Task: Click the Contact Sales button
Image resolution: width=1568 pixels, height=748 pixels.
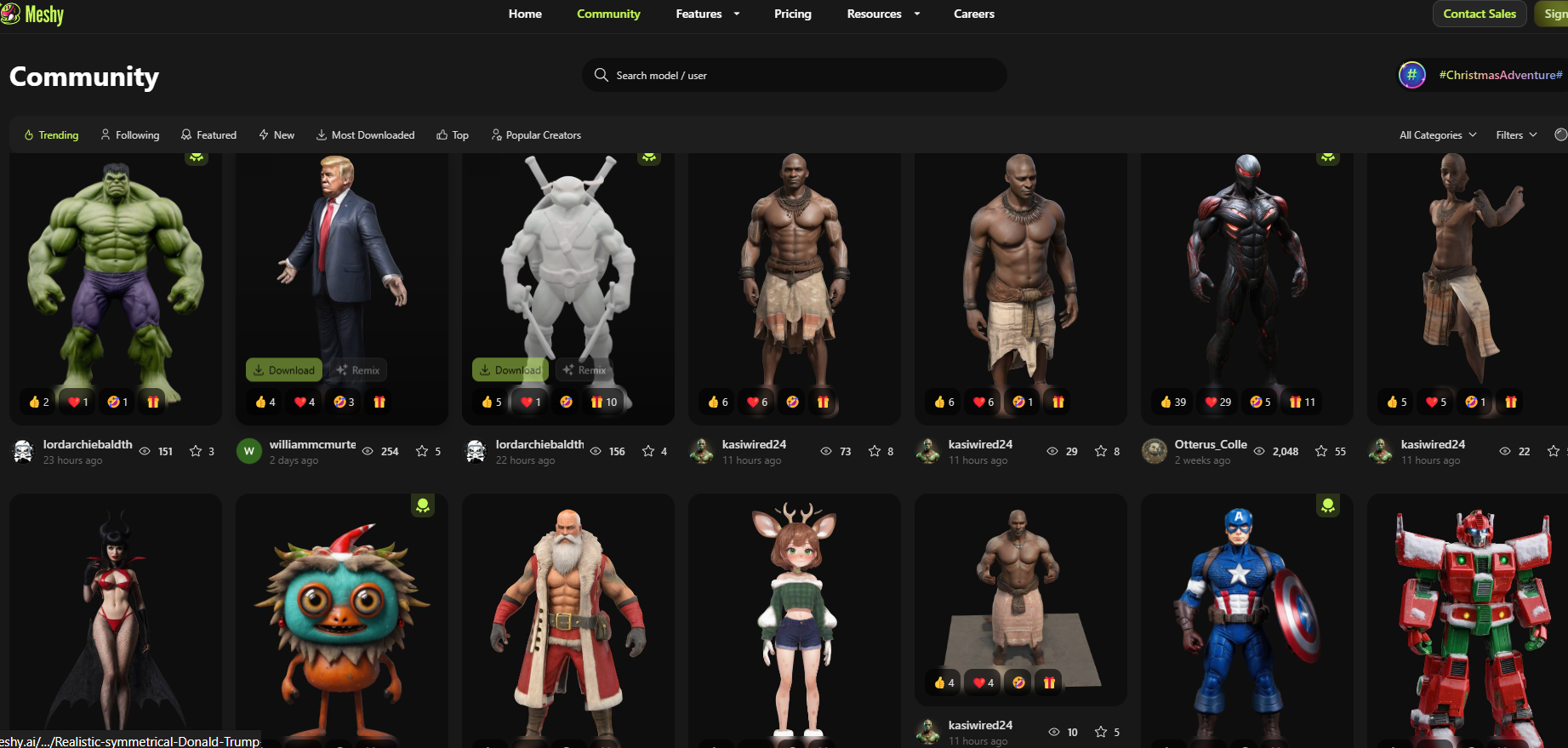Action: click(1480, 14)
